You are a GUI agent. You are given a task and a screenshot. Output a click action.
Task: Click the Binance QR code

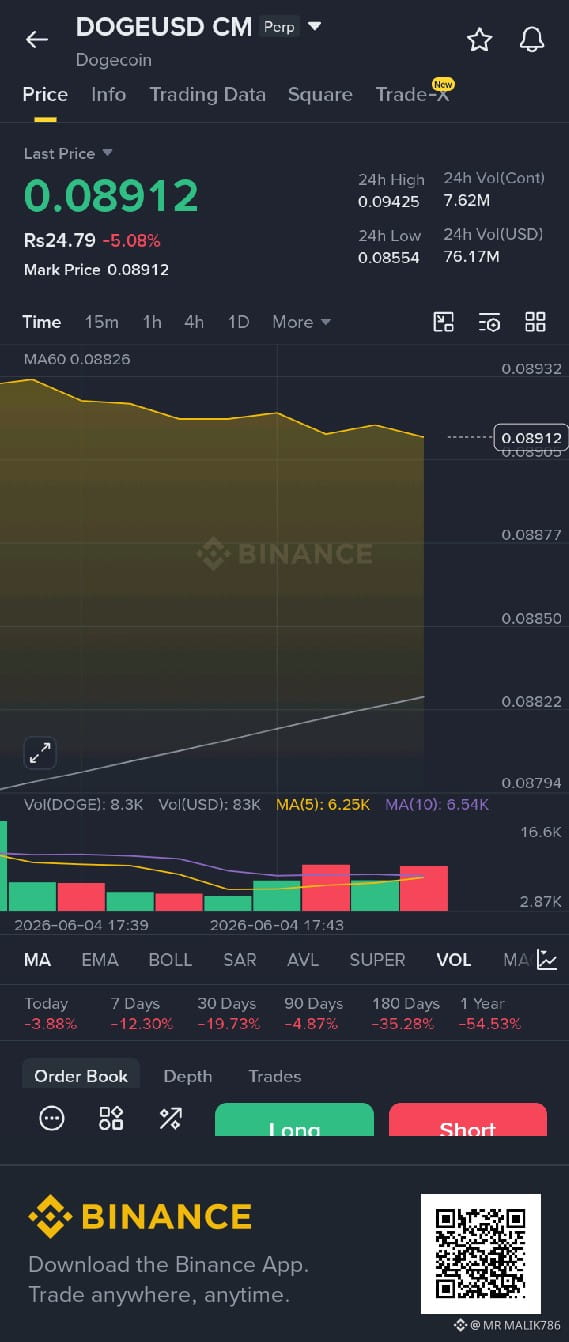coord(481,1254)
